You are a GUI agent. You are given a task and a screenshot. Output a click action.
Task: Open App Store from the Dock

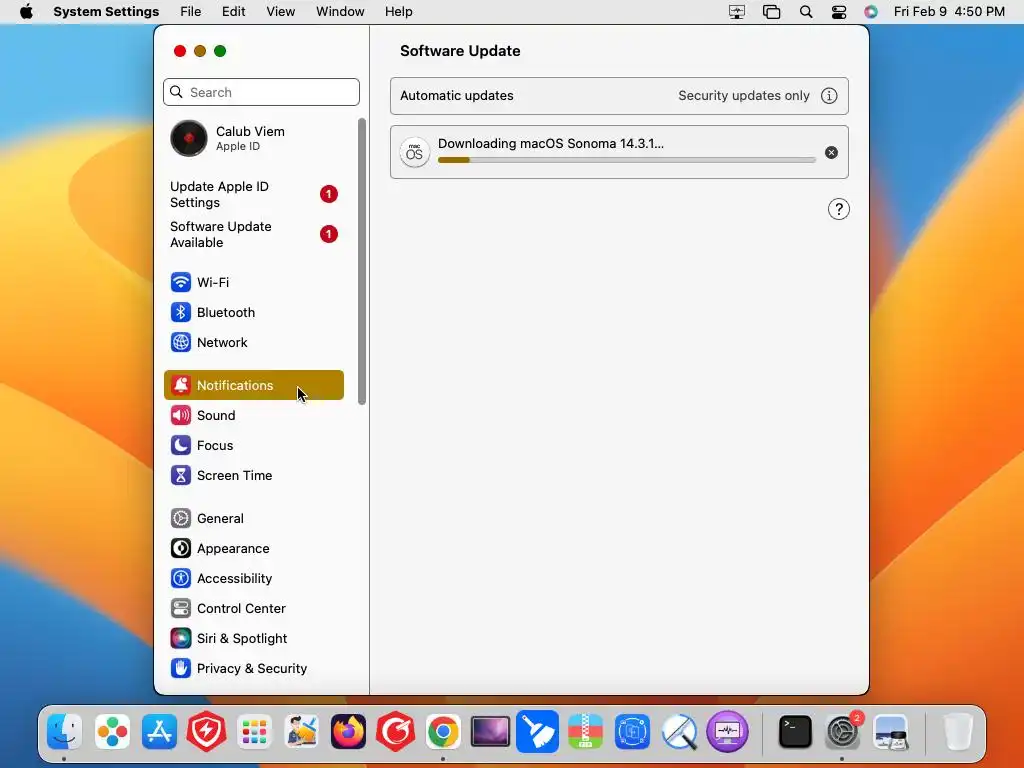pos(159,731)
